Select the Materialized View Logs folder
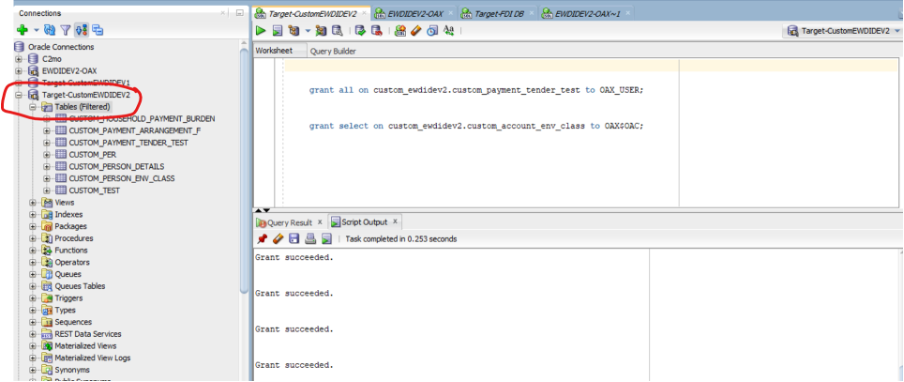Image resolution: width=904 pixels, height=382 pixels. pos(92,358)
